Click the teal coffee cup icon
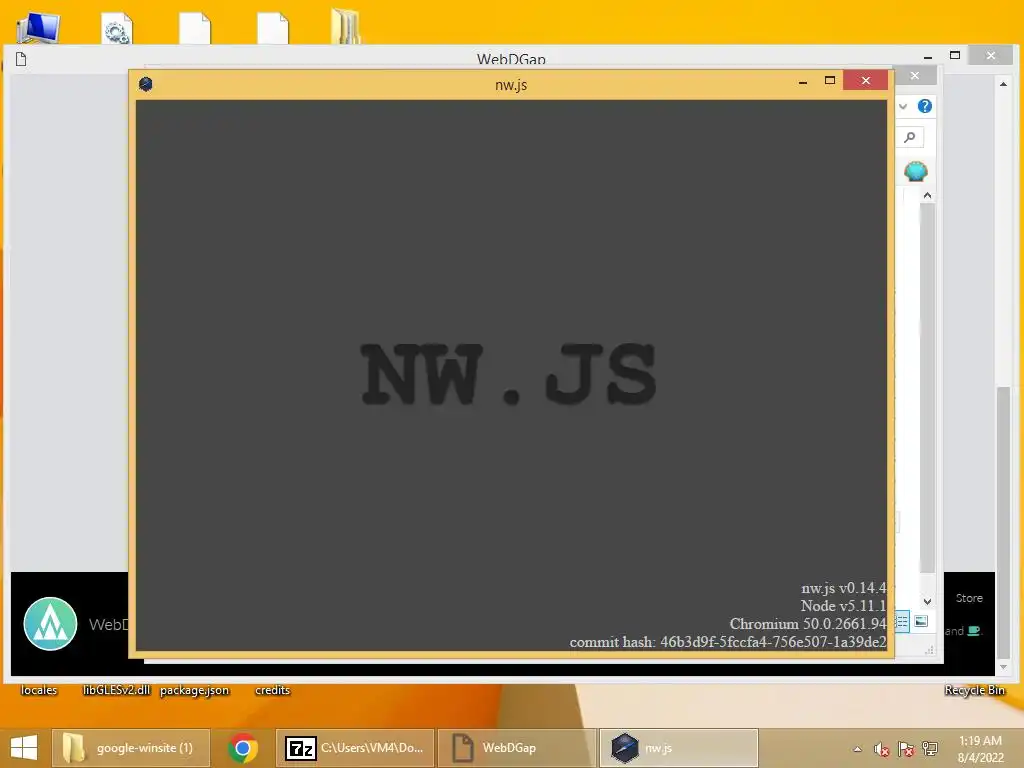This screenshot has height=768, width=1024. point(973,631)
